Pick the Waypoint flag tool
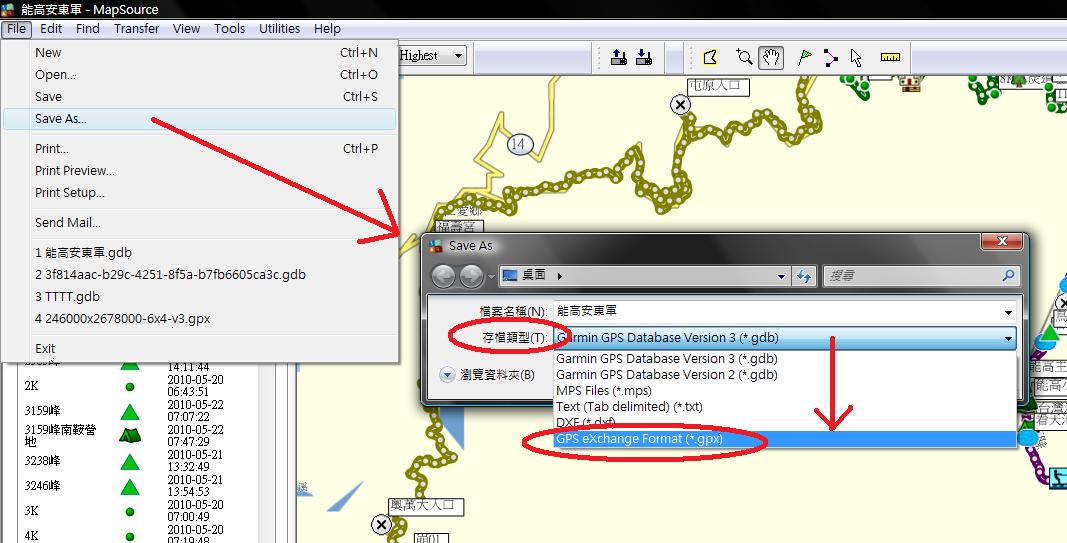Screen dimensions: 1067x543 tap(804, 57)
